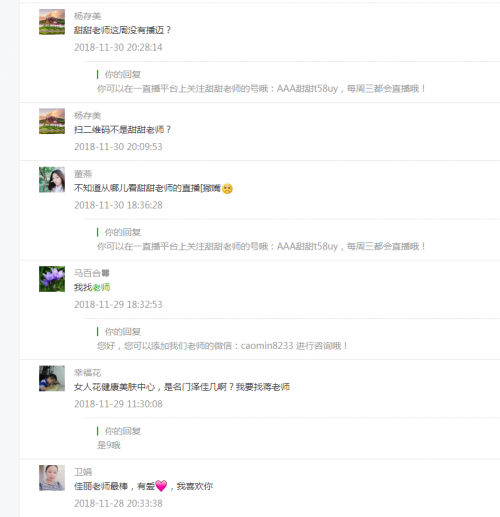The image size is (500, 517).
Task: Click the reply 是9哦
Action: point(109,445)
